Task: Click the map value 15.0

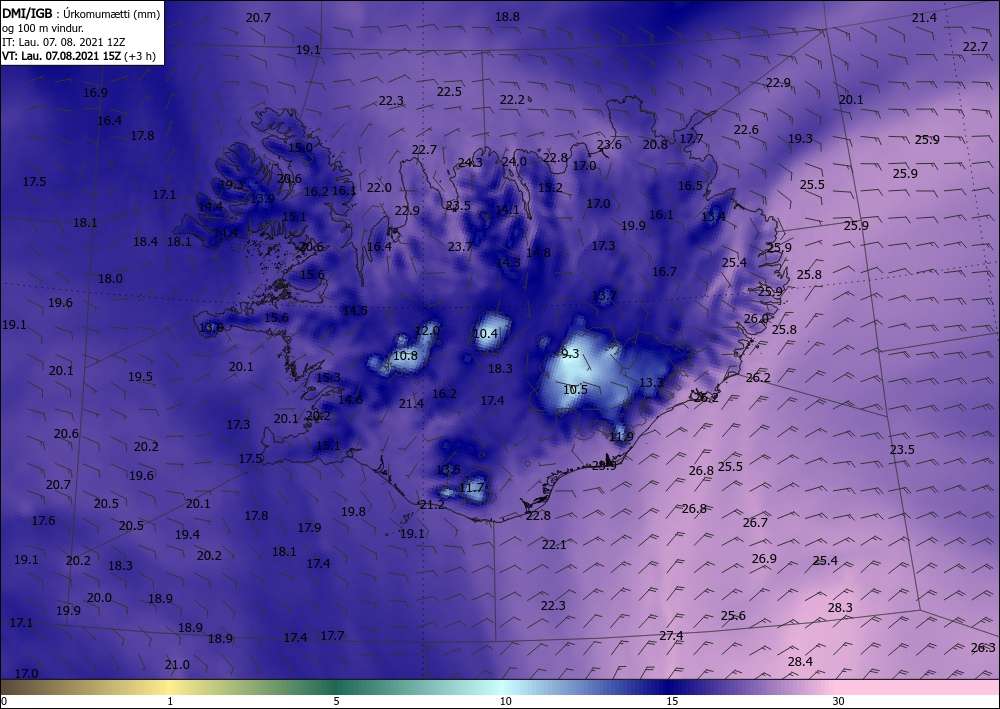Action: [300, 147]
